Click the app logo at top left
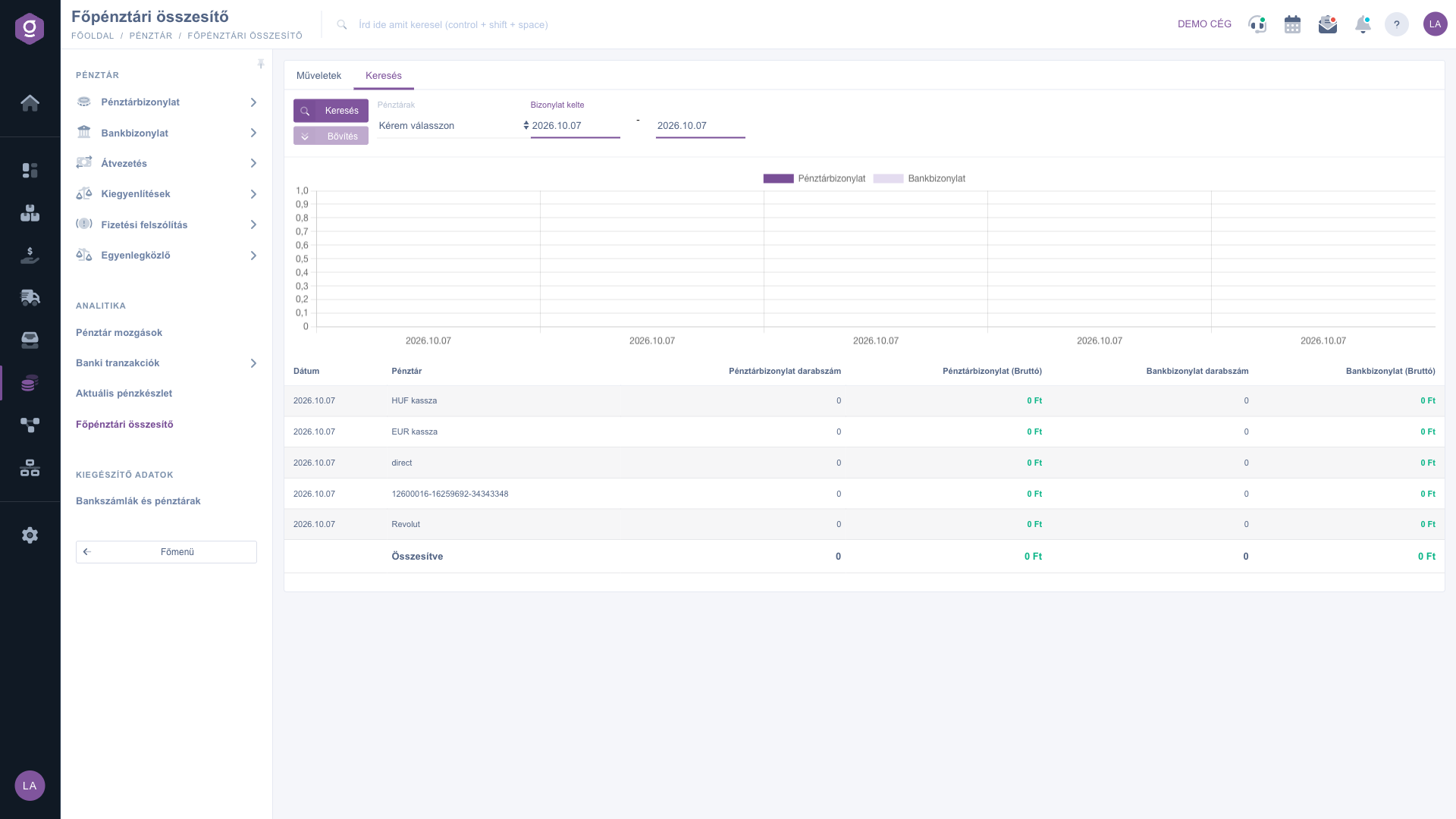1456x819 pixels. [30, 28]
